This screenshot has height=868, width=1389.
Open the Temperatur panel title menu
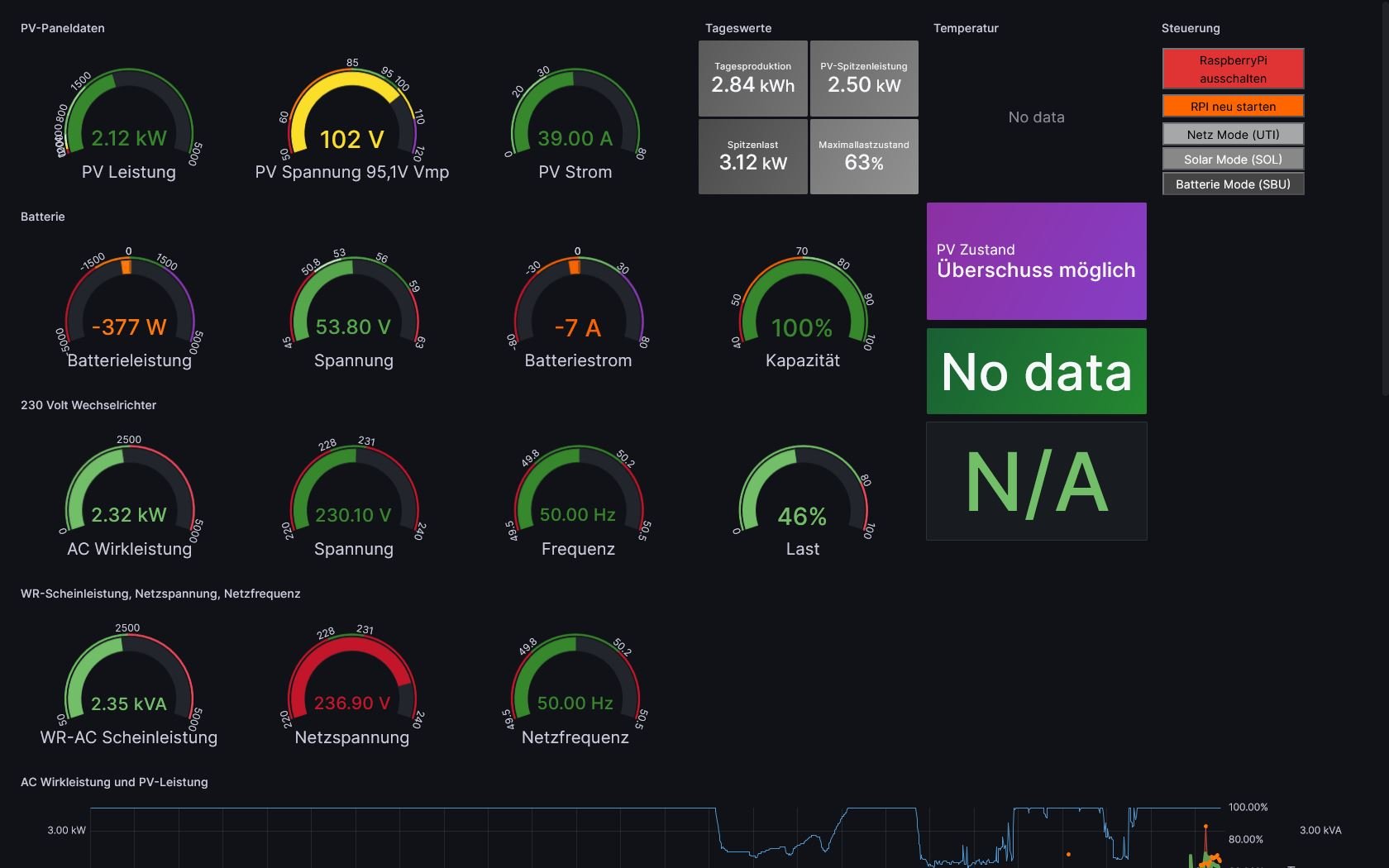pyautogui.click(x=966, y=28)
